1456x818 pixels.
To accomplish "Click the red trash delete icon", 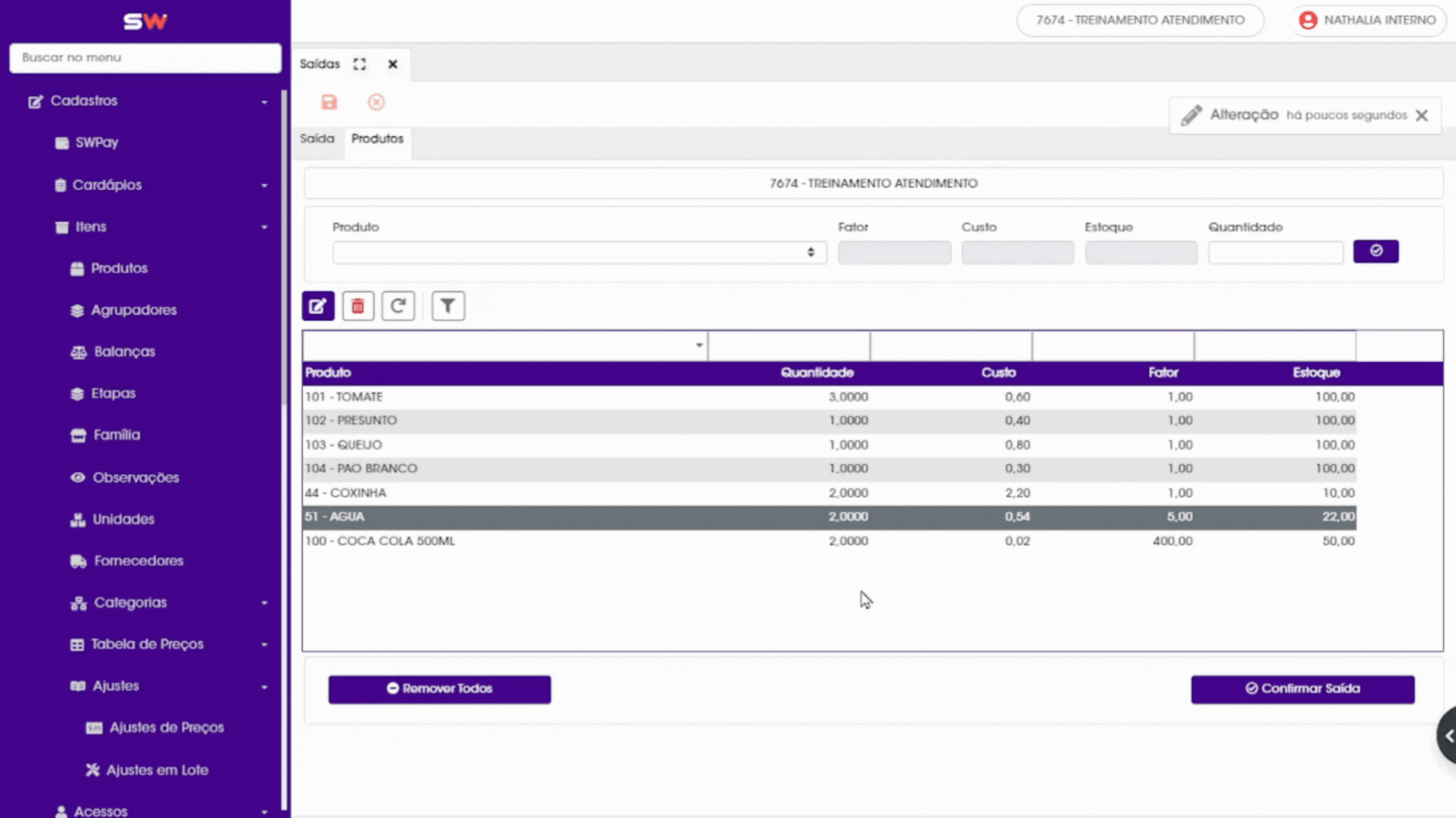I will pyautogui.click(x=358, y=306).
